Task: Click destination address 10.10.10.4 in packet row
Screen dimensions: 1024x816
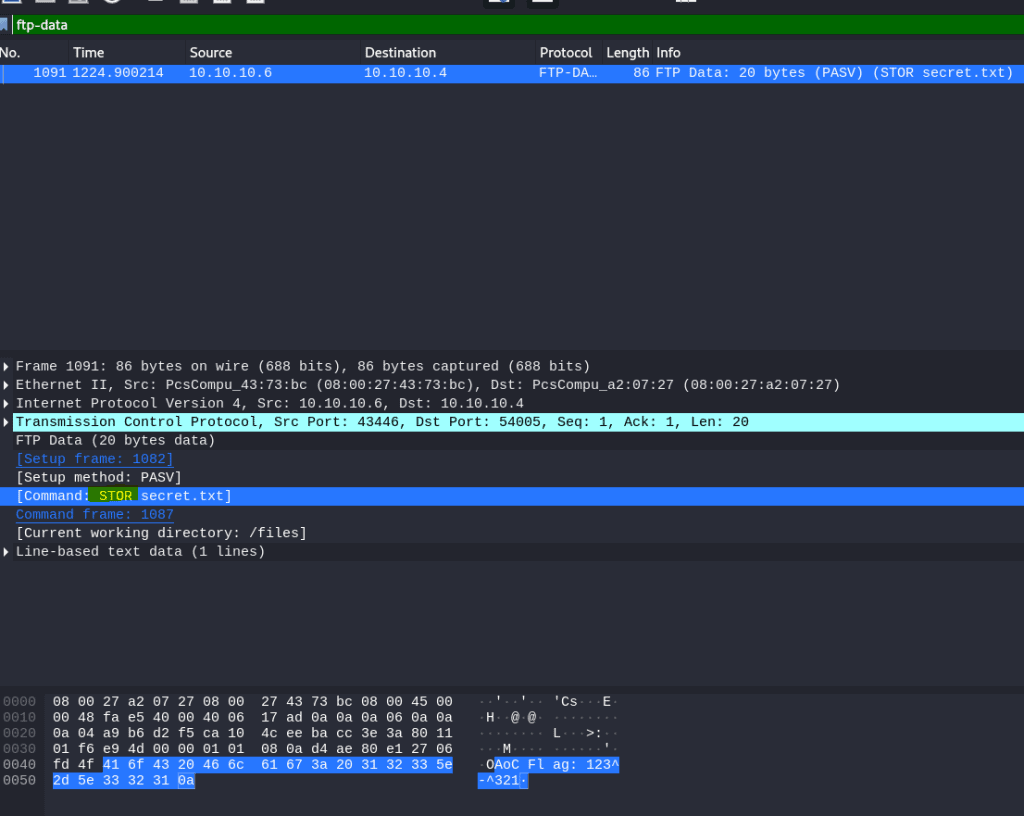Action: tap(406, 73)
